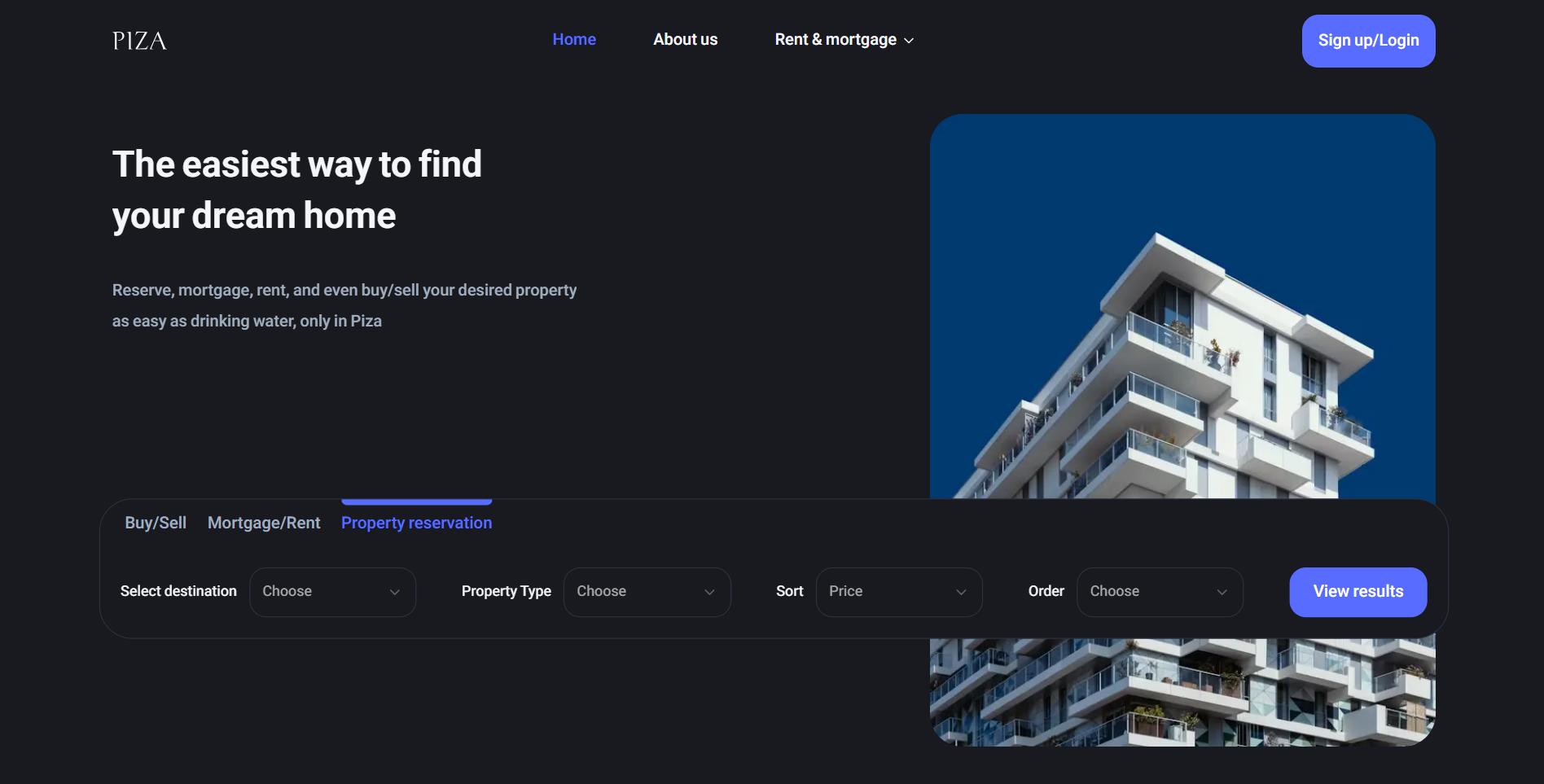Open the Home navigation link
This screenshot has height=784, width=1544.
click(x=574, y=39)
